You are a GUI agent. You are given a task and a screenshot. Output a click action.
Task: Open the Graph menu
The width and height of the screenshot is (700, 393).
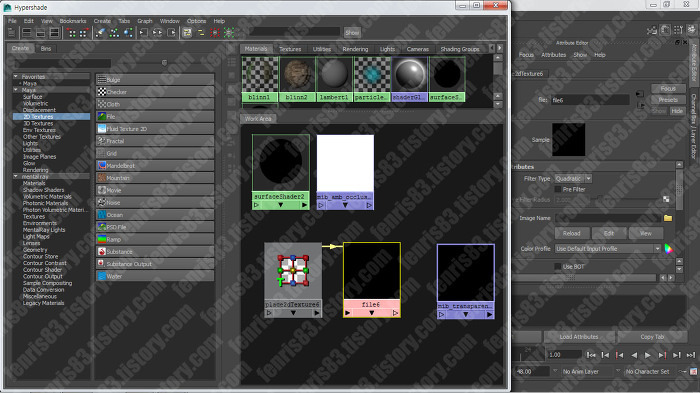[145, 21]
